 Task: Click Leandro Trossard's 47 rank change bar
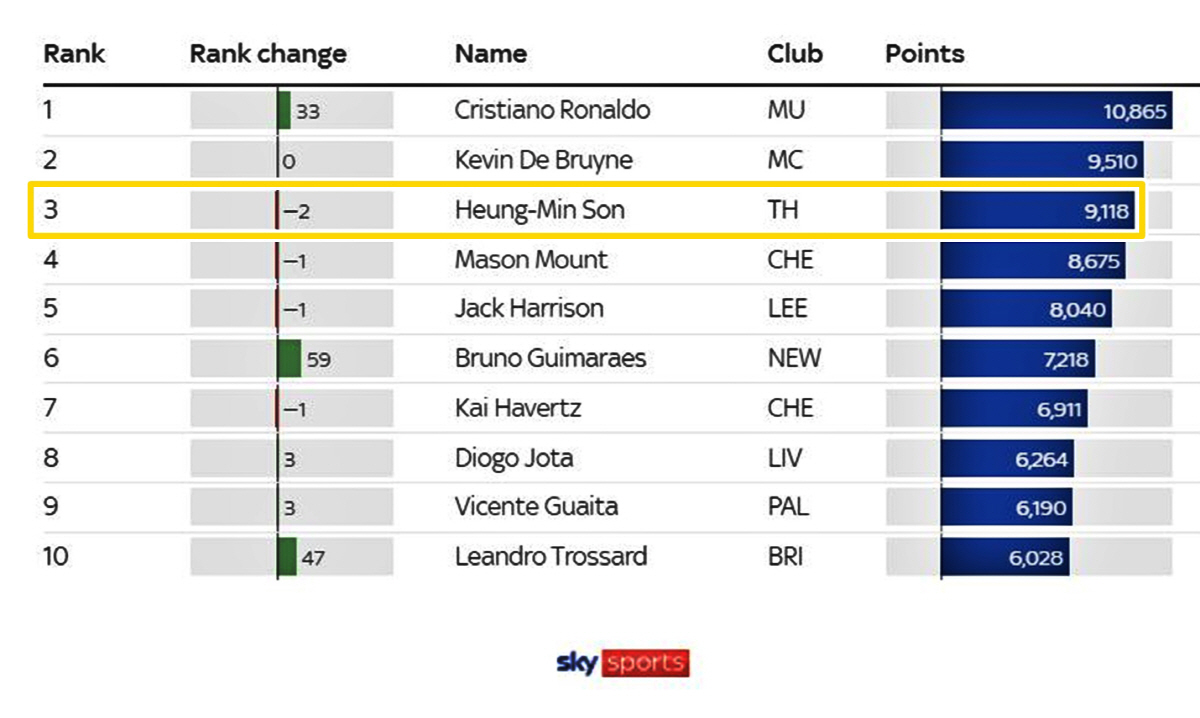tap(287, 557)
